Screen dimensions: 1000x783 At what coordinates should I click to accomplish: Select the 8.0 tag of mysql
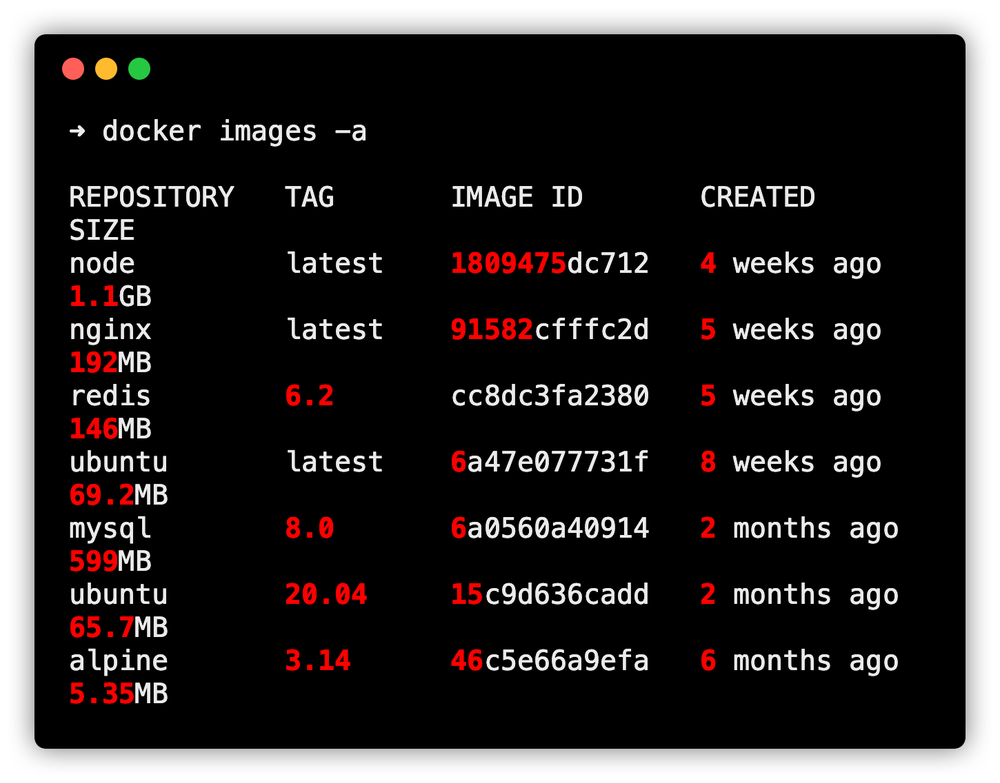tap(310, 528)
